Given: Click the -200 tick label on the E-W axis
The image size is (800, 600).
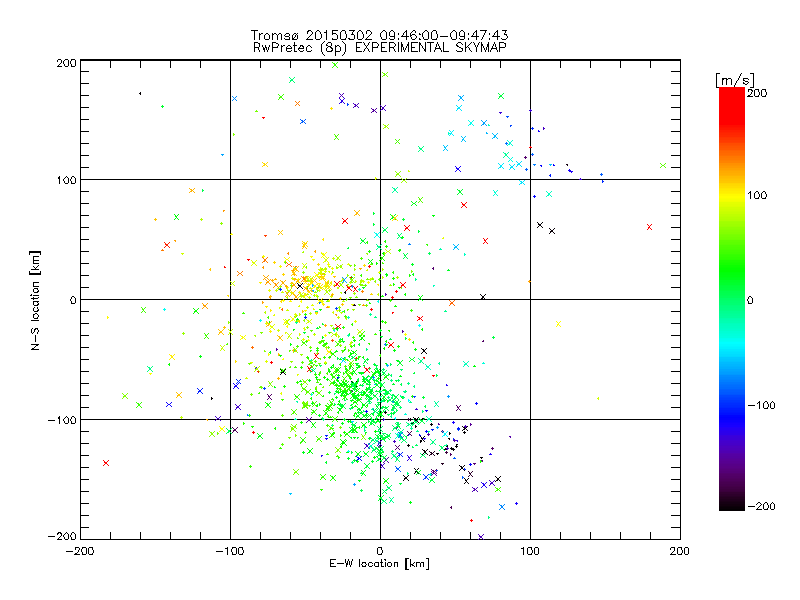Looking at the screenshot, I should 80,551.
